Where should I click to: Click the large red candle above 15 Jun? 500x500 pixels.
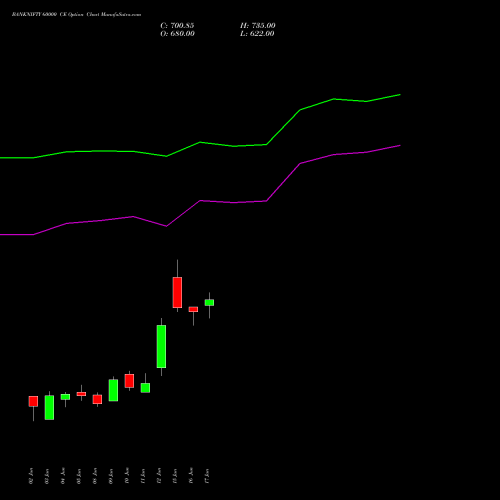pyautogui.click(x=177, y=292)
